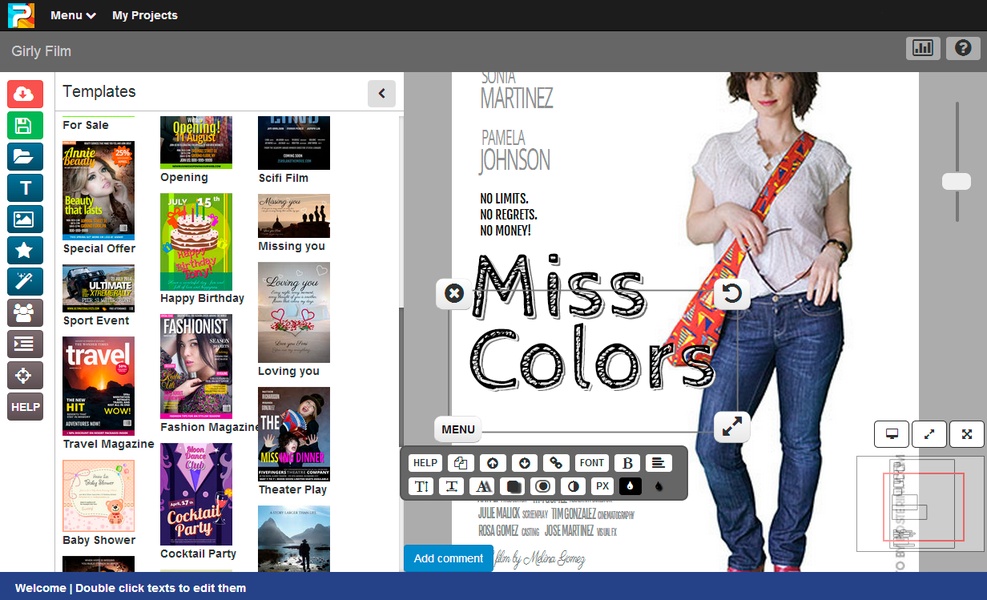Go to My Projects
Viewport: 987px width, 600px height.
click(x=145, y=15)
